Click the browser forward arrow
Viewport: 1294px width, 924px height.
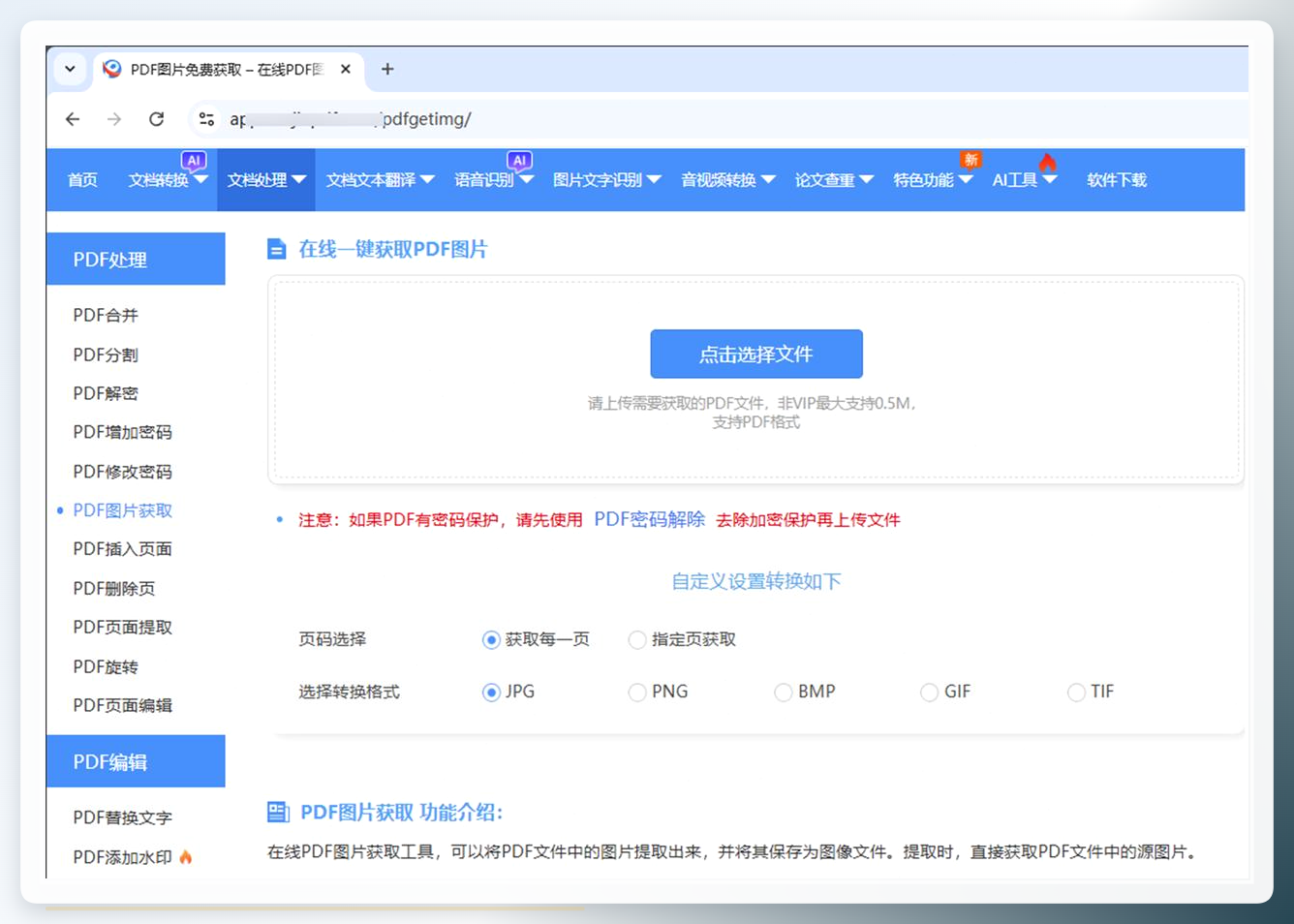click(x=114, y=119)
